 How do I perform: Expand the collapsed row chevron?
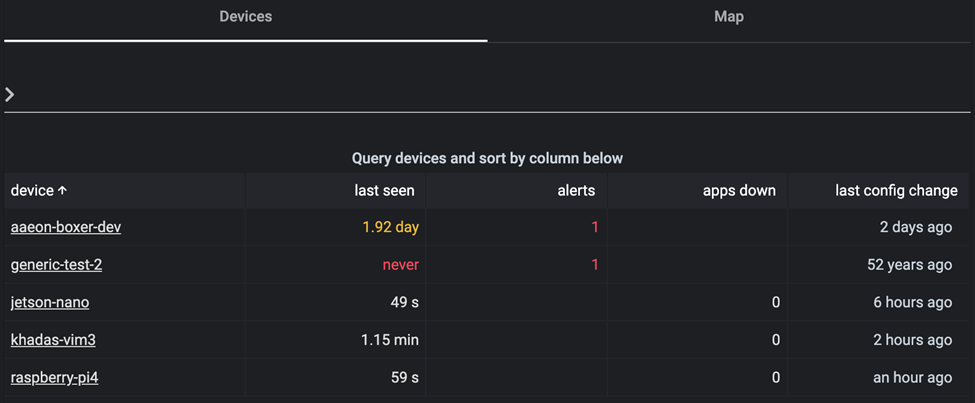(x=9, y=95)
